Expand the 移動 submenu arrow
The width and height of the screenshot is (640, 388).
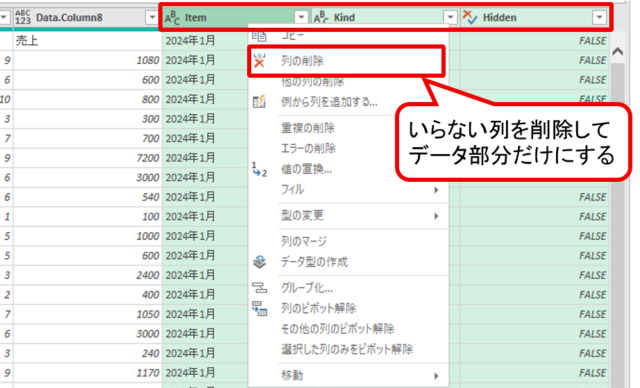tap(436, 376)
